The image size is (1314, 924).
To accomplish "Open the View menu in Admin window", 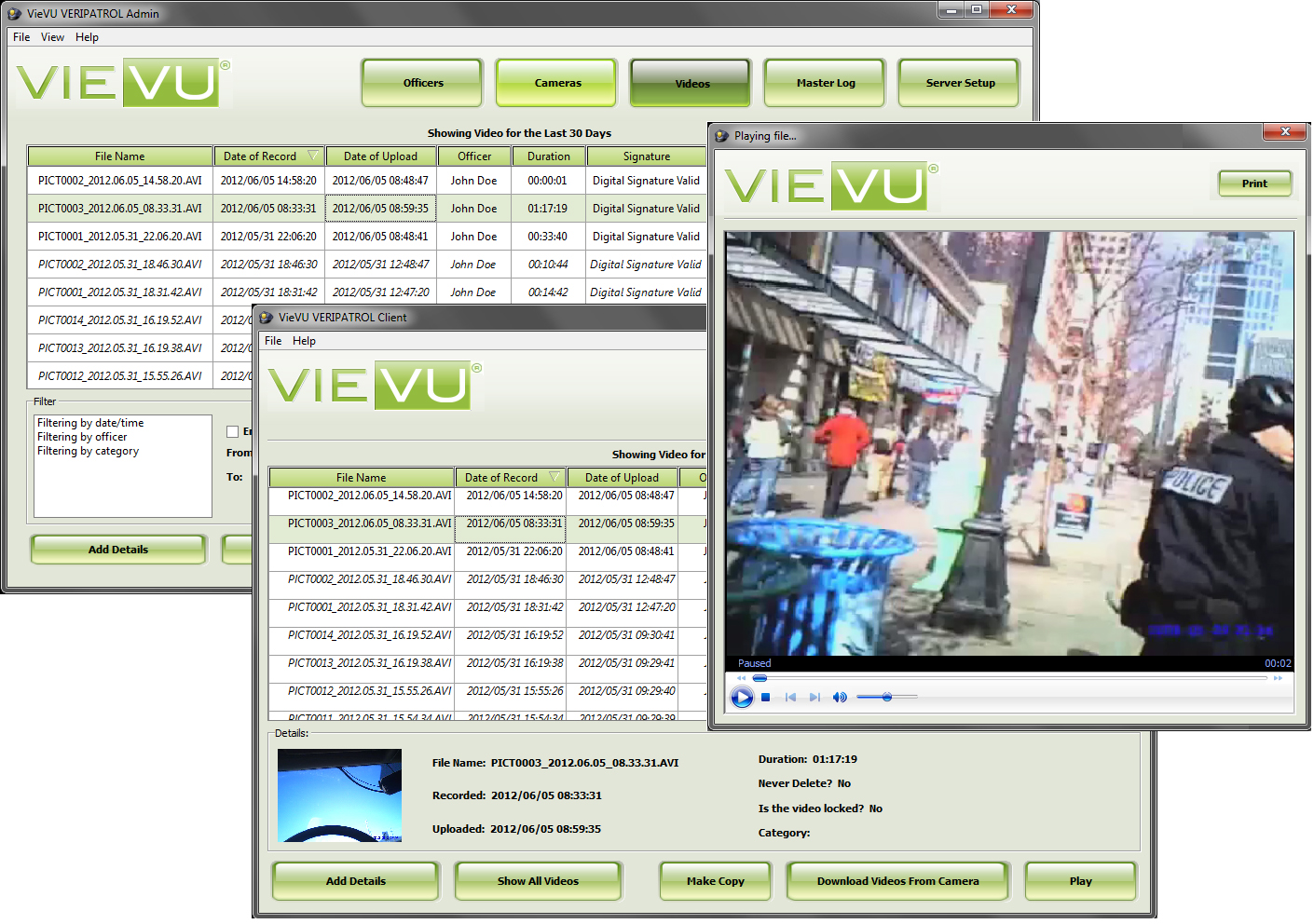I will click(52, 37).
